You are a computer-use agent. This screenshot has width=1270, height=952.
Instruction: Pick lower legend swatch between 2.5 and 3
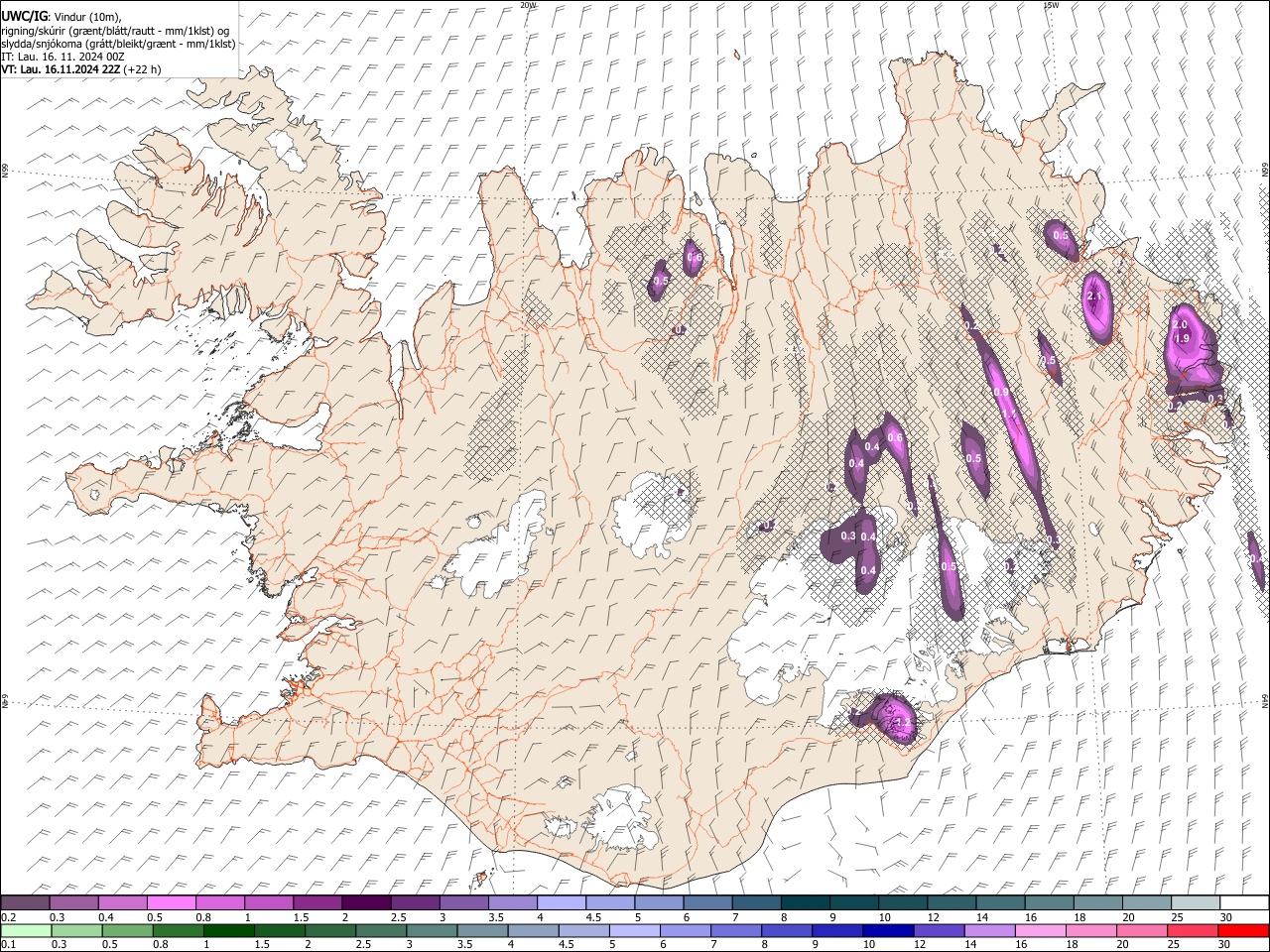coord(381,931)
